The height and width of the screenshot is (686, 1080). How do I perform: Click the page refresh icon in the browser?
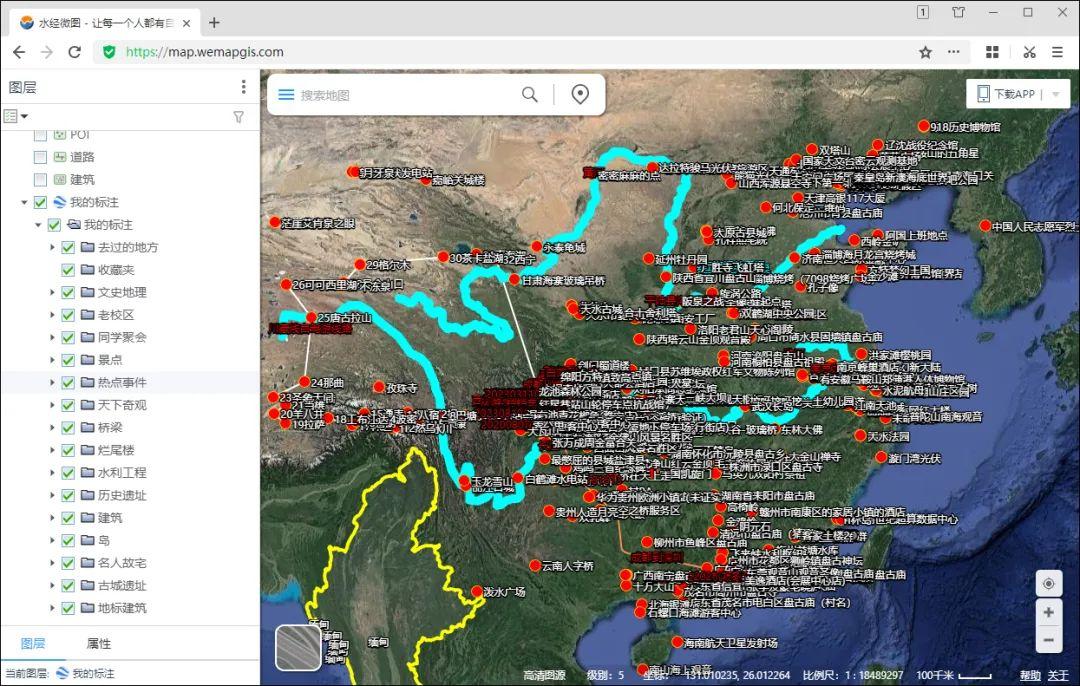point(75,51)
